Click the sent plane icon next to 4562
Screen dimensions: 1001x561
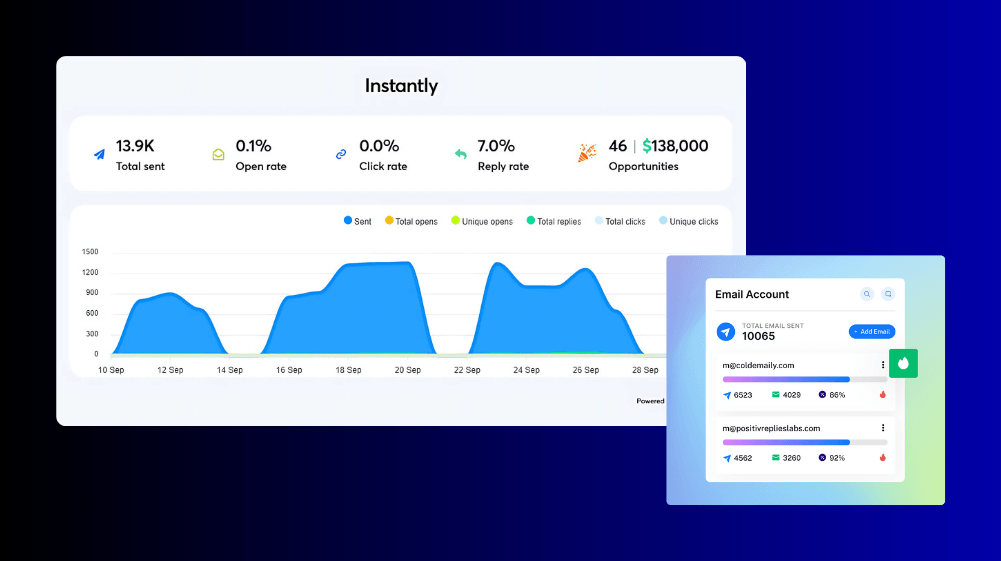click(x=726, y=458)
